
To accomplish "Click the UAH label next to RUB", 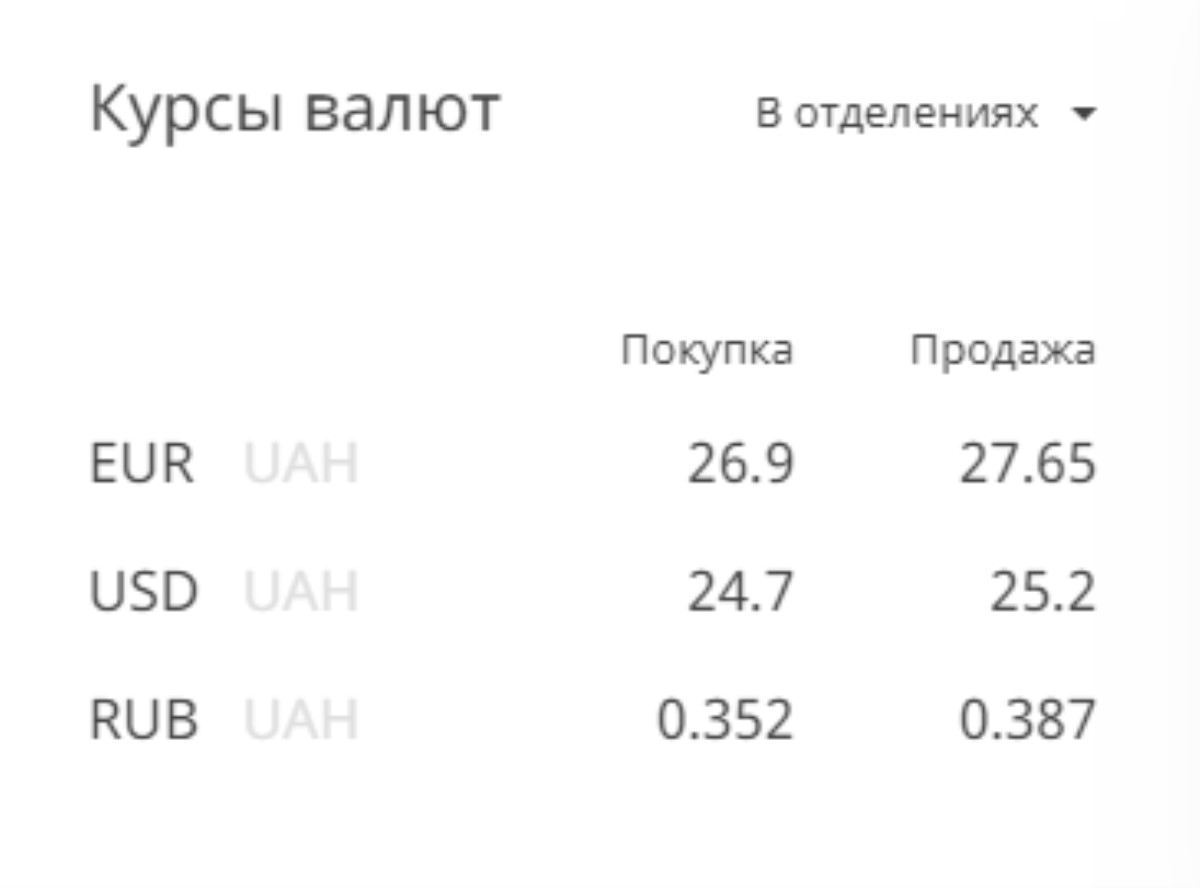I will tap(301, 720).
